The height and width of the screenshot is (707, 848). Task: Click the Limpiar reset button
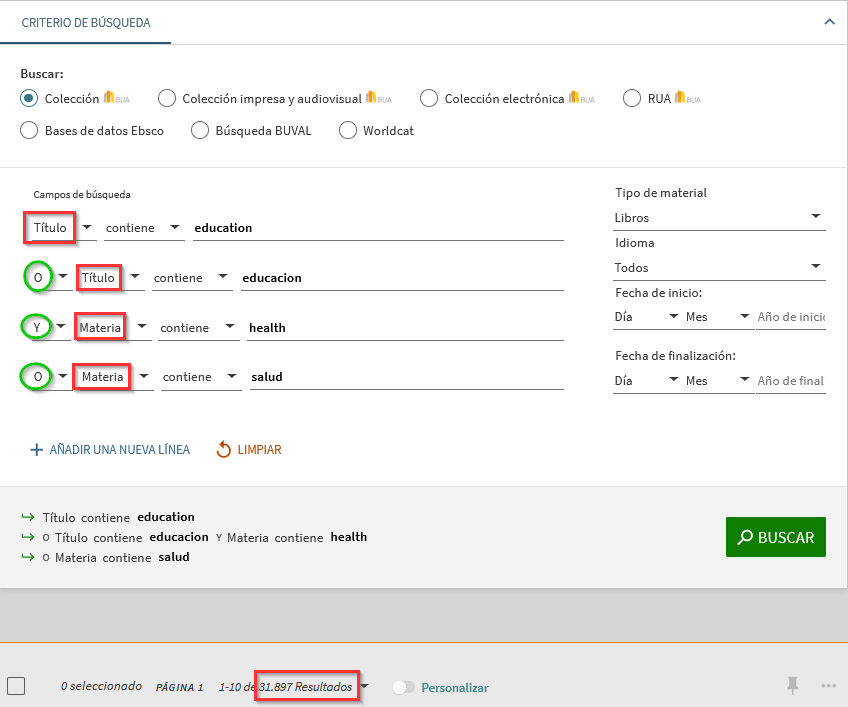[x=249, y=450]
